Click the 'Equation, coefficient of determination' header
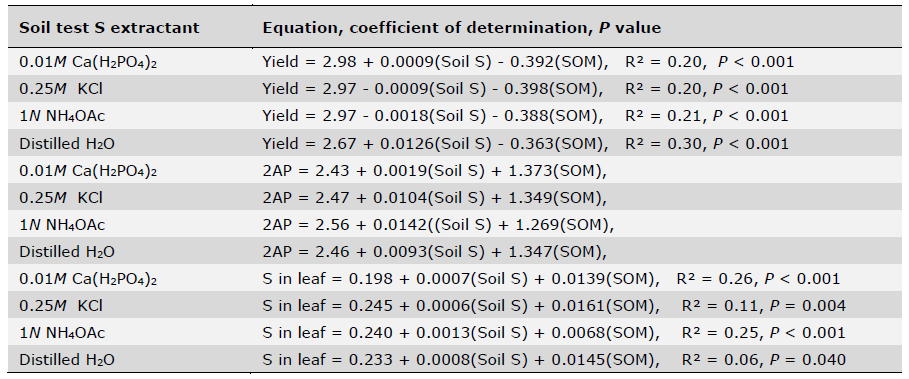 (x=428, y=28)
